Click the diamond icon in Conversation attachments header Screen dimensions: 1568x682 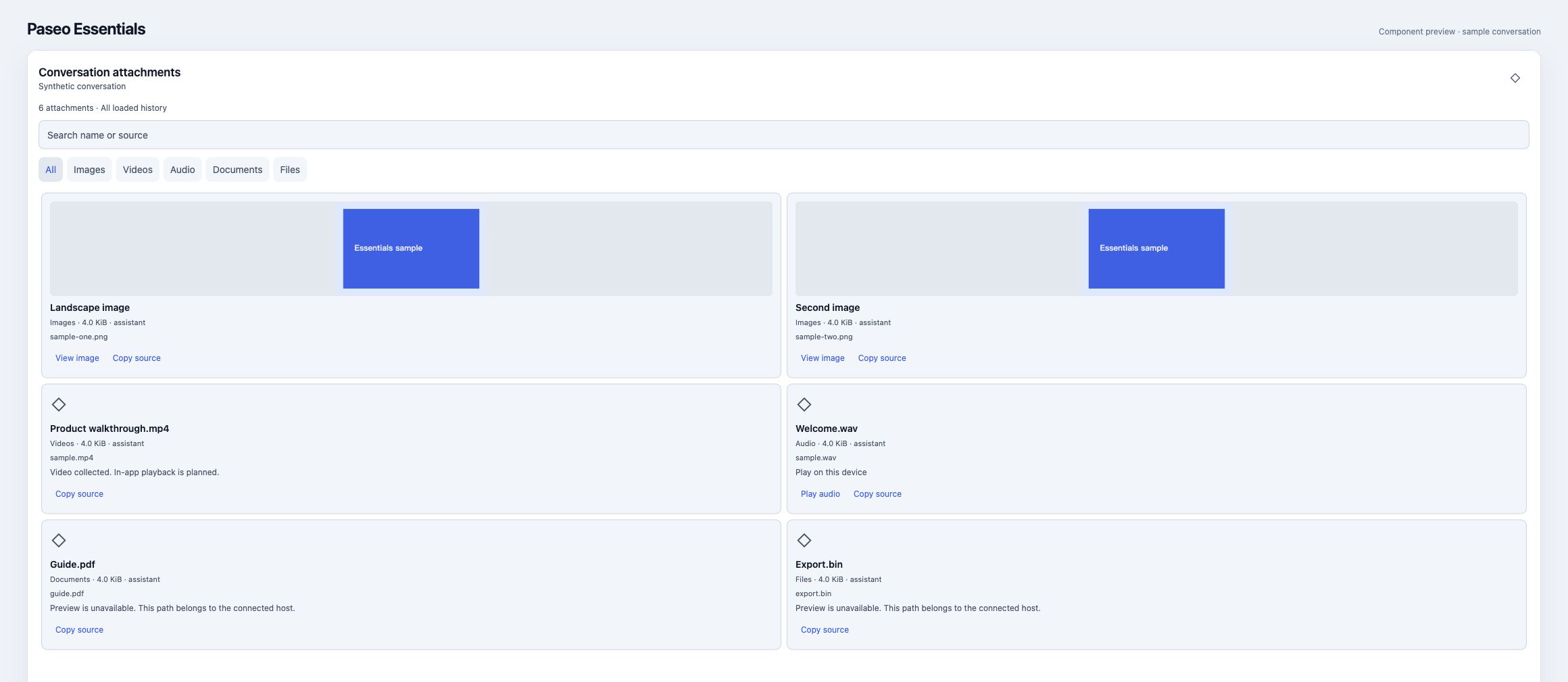tap(1515, 78)
